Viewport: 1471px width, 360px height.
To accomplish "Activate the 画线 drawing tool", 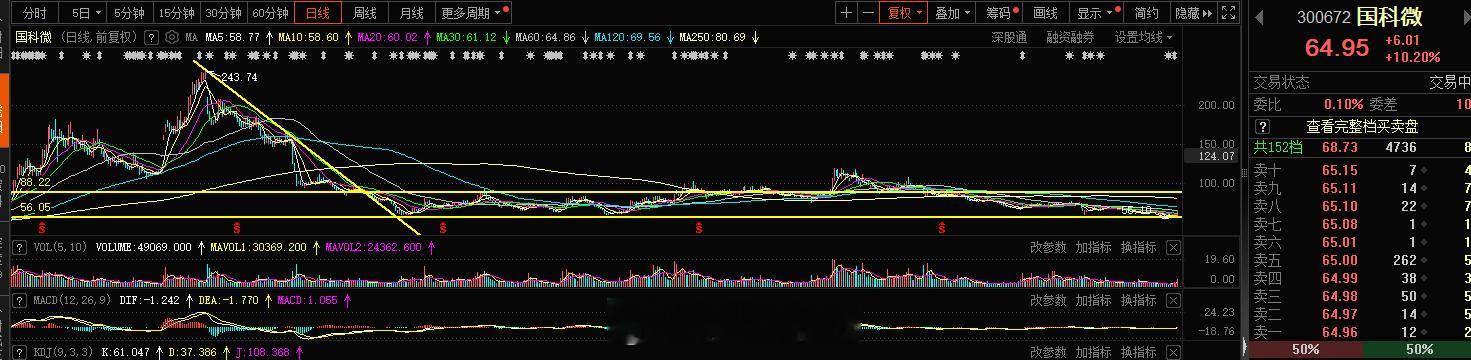I will point(1045,13).
